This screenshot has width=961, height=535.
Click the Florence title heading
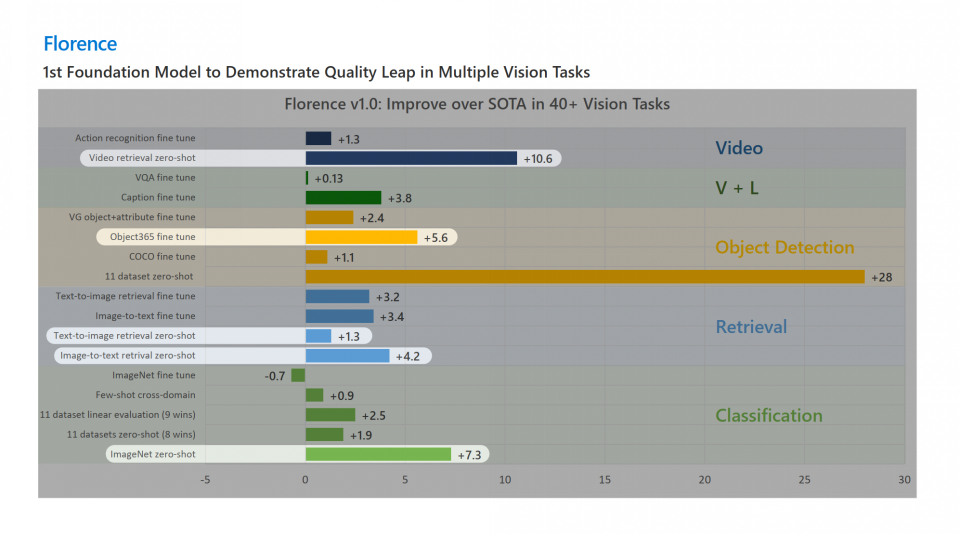click(x=80, y=44)
